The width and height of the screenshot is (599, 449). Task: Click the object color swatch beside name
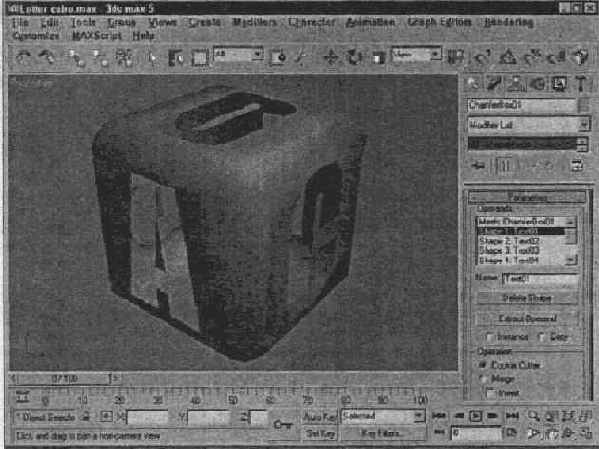click(584, 105)
